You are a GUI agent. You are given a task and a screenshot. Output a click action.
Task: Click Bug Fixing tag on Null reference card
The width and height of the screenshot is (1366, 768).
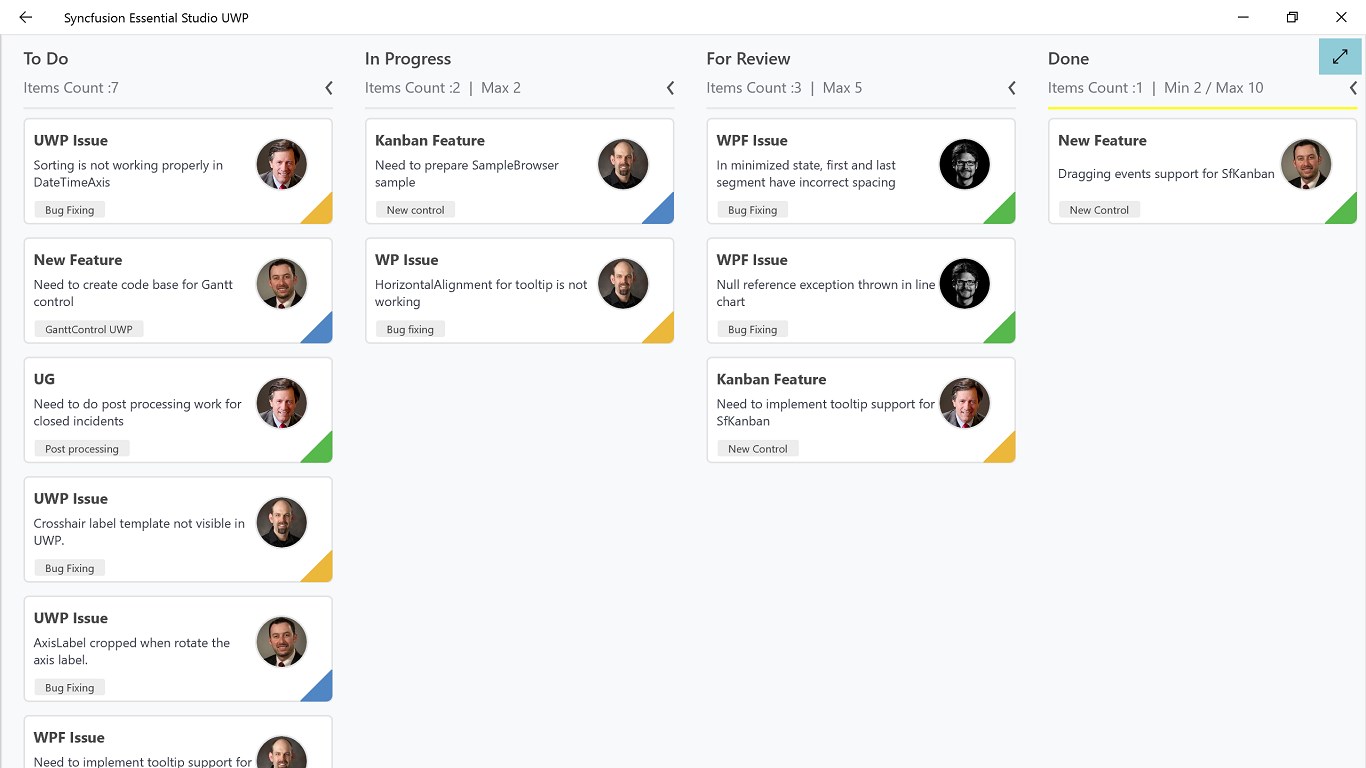click(x=753, y=329)
